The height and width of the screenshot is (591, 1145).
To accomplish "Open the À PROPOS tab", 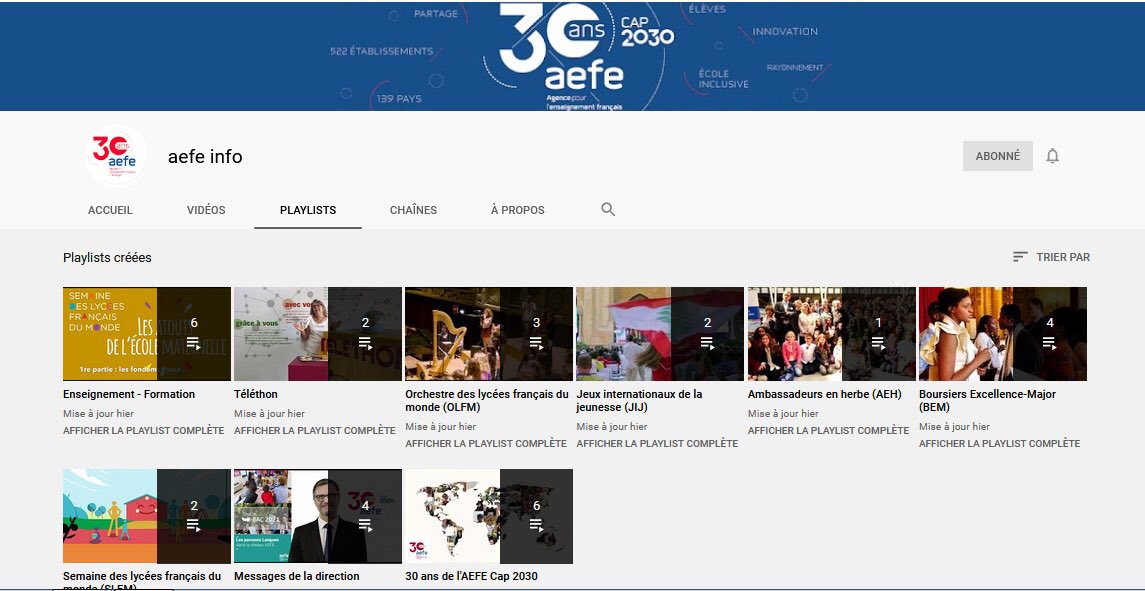I will coord(518,210).
